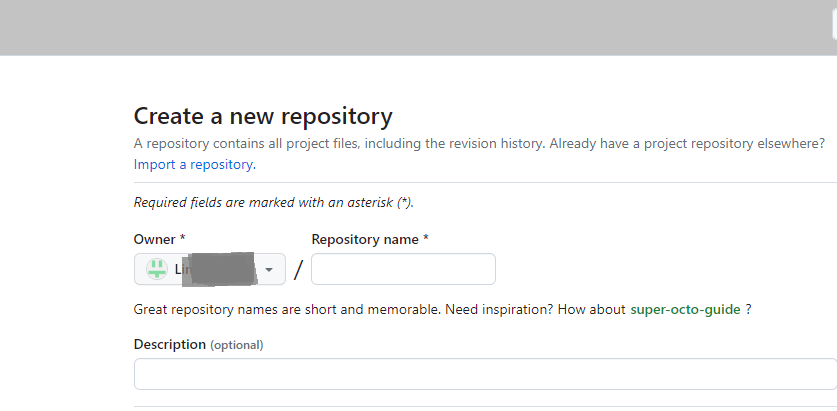Screen dimensions: 837x411
Task: Focus the Repository name input field
Action: 403,269
